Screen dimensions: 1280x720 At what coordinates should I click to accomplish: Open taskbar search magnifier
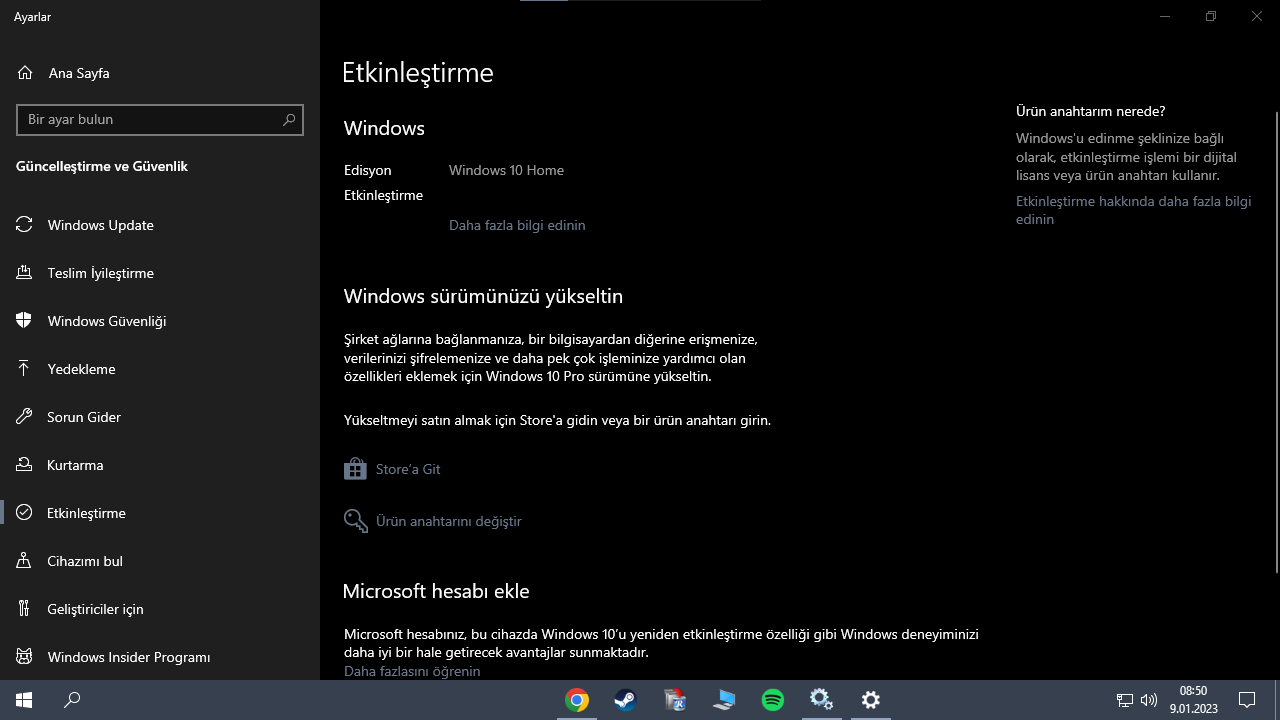click(72, 700)
